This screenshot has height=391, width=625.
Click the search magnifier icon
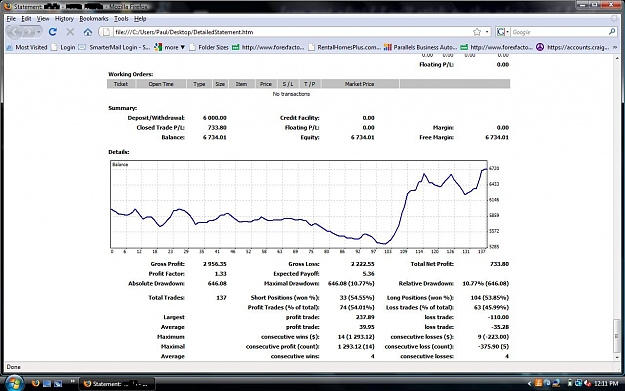(612, 31)
